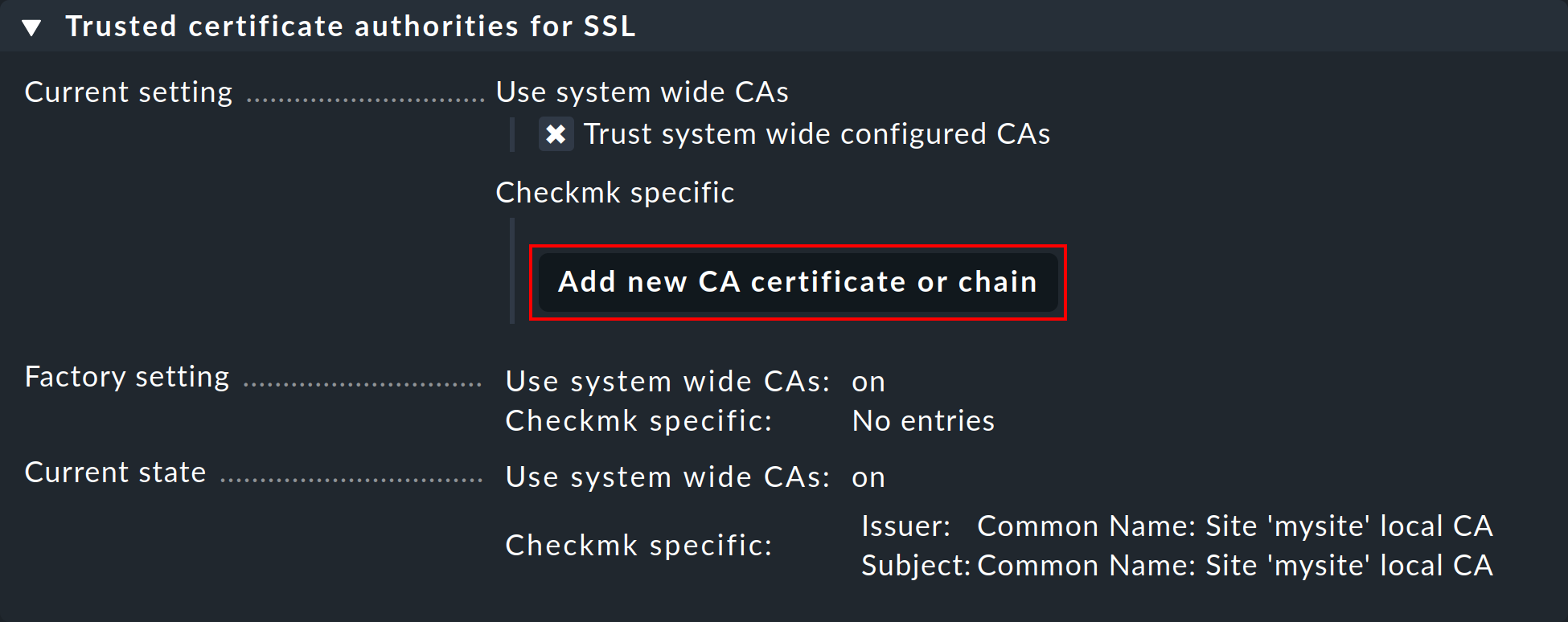Click No entries under Factory setting

[922, 420]
